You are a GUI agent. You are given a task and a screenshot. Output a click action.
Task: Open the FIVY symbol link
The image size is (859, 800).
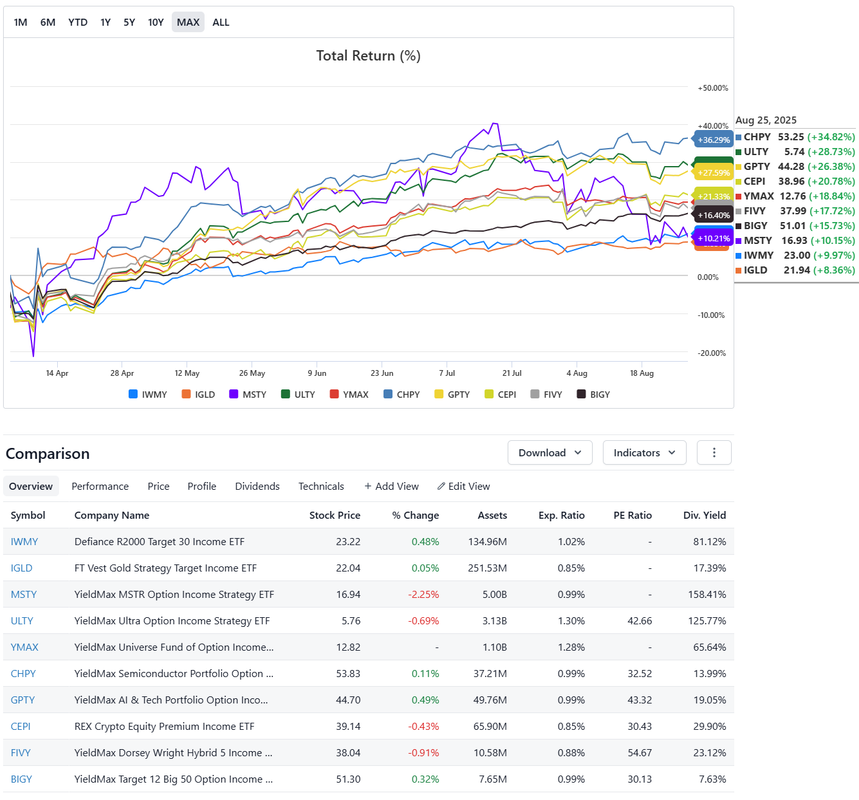tap(20, 752)
